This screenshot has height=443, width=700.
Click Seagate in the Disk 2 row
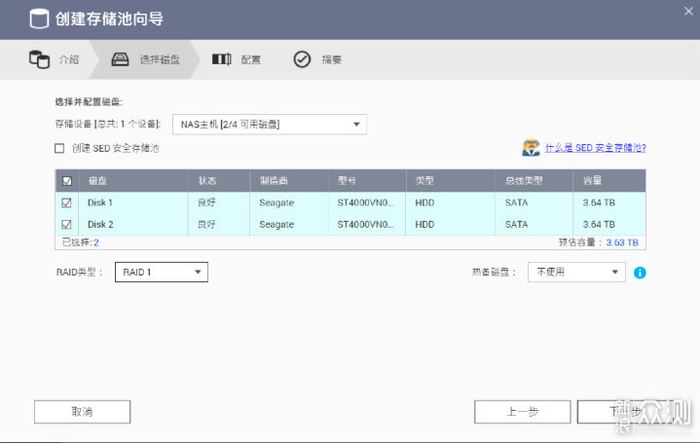(x=277, y=224)
